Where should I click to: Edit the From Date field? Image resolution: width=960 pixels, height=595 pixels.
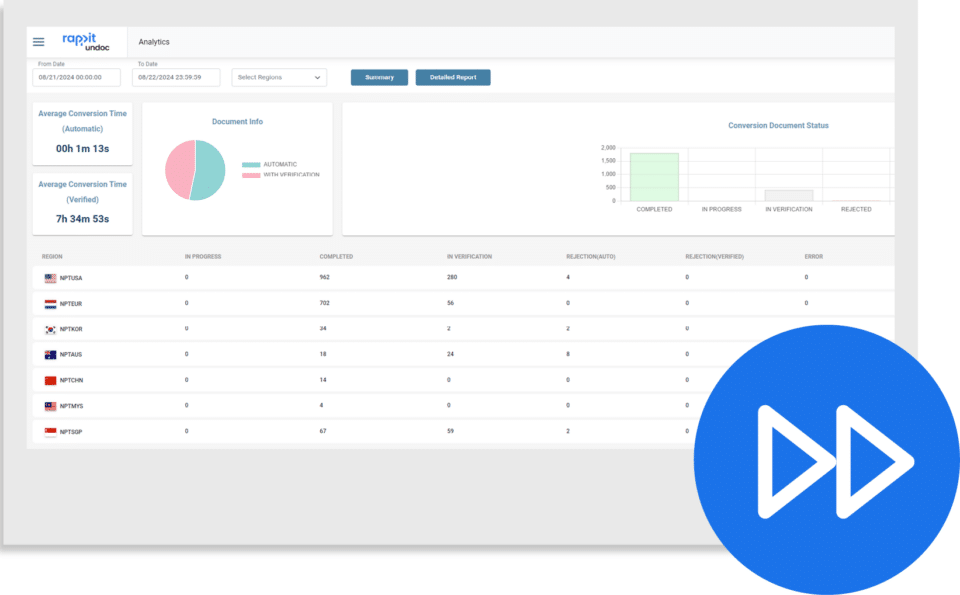pyautogui.click(x=77, y=77)
